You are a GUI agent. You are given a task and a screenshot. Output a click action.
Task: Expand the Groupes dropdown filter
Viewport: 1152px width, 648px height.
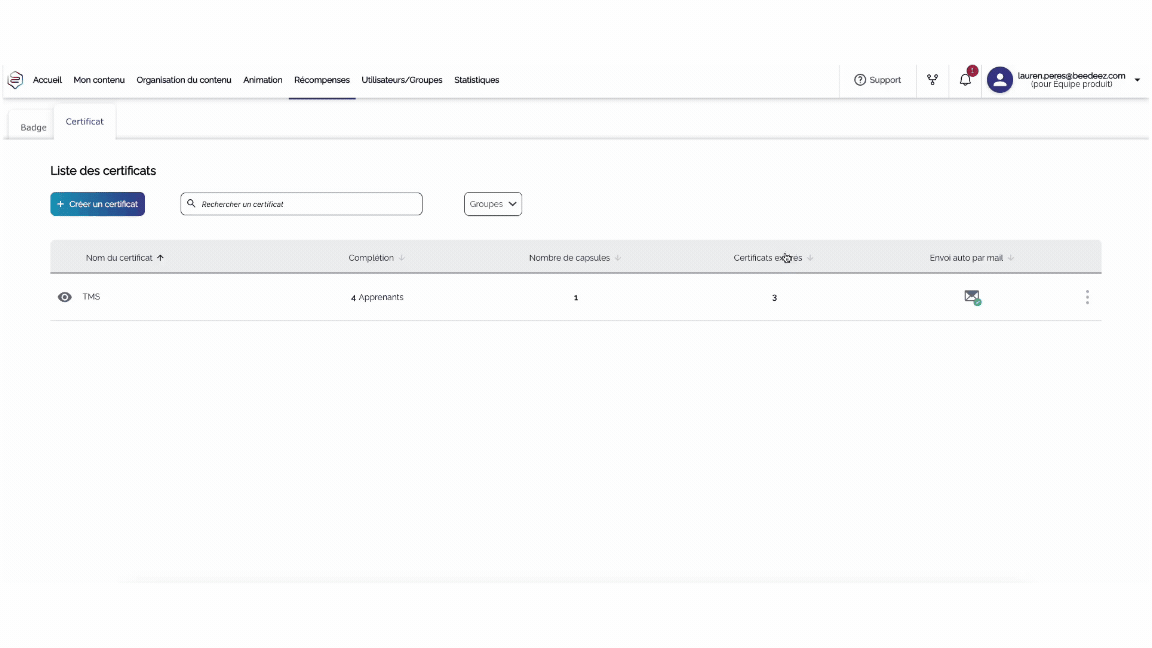click(493, 204)
